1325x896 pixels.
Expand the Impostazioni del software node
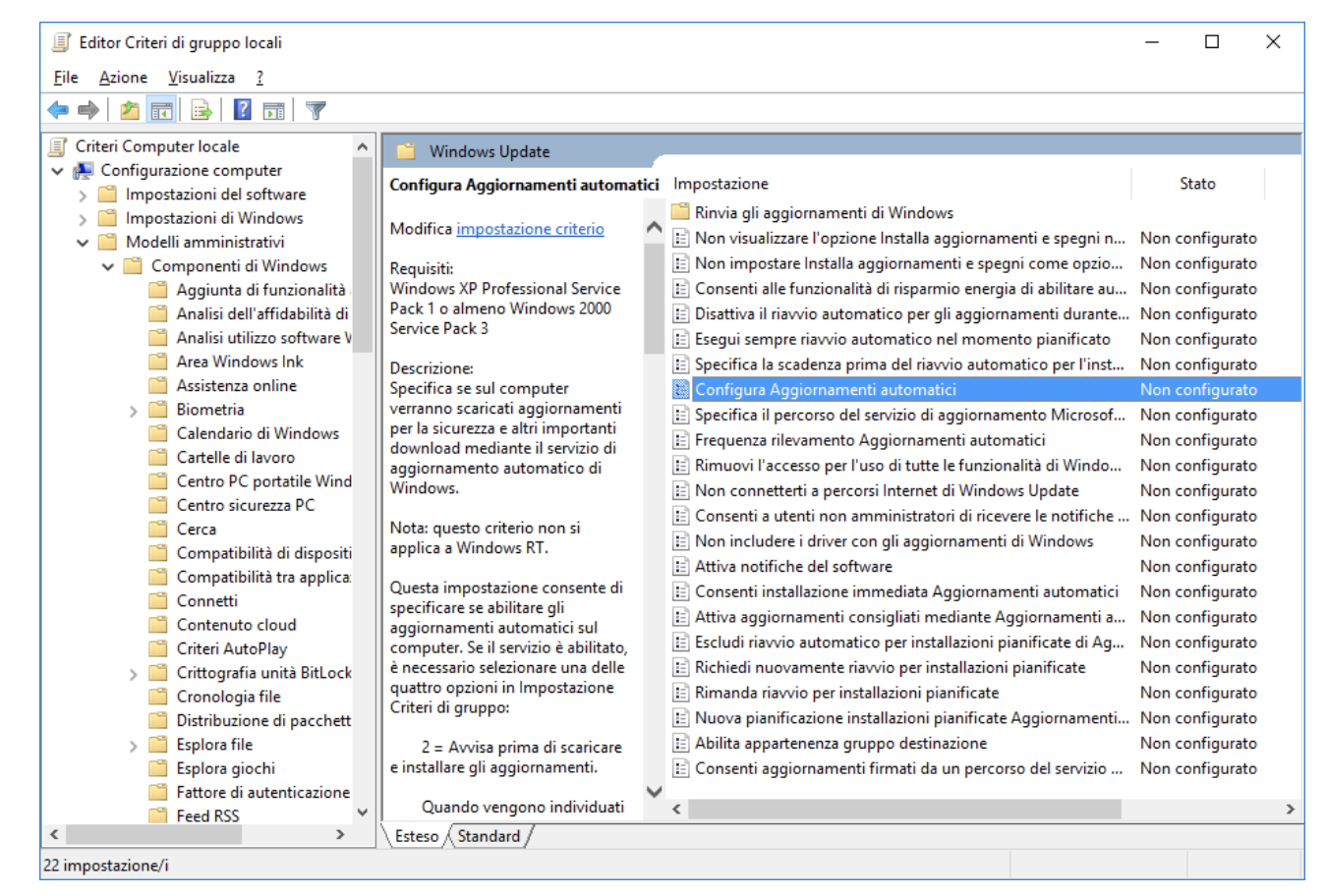(83, 196)
